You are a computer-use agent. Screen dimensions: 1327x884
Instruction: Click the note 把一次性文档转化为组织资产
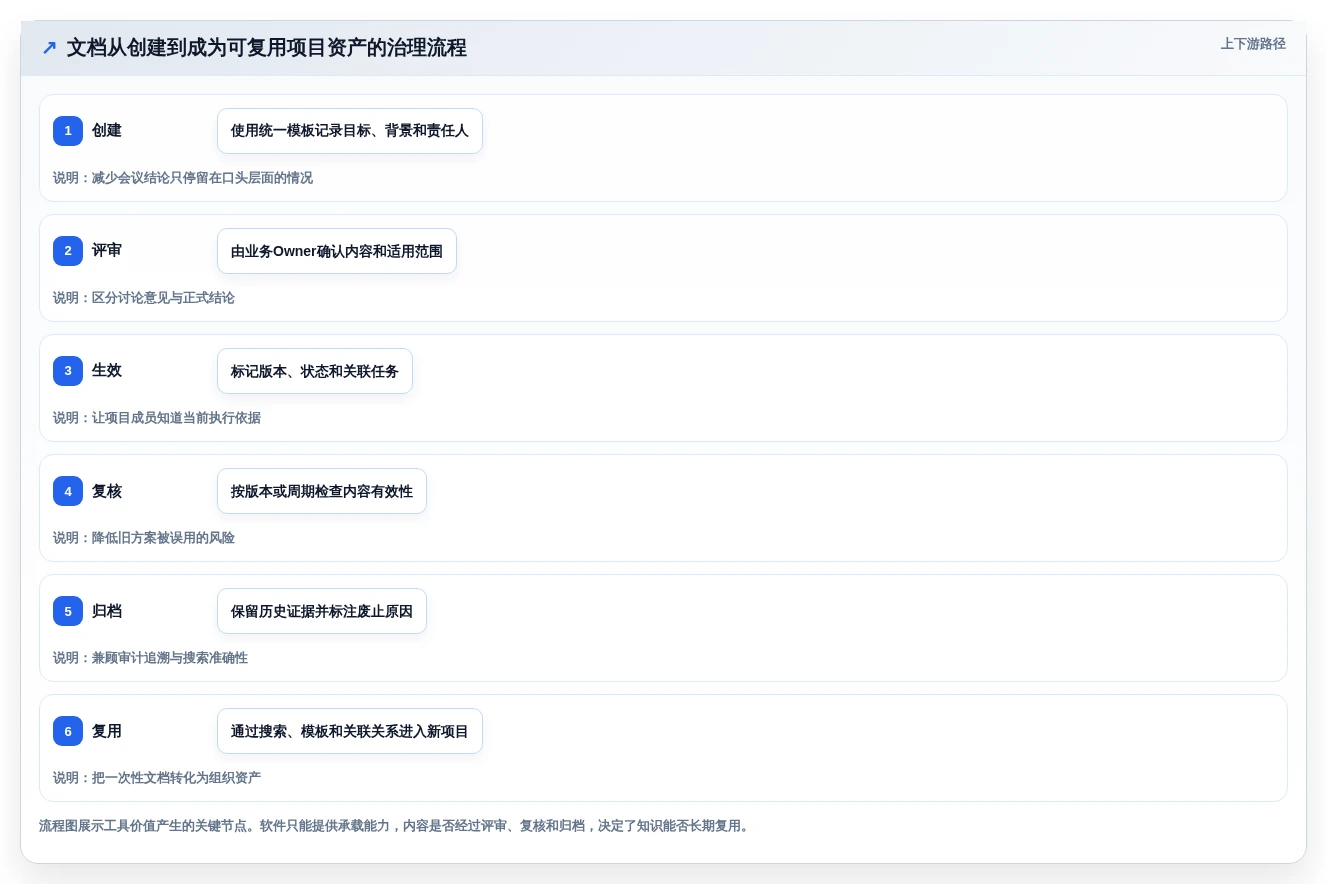click(157, 778)
